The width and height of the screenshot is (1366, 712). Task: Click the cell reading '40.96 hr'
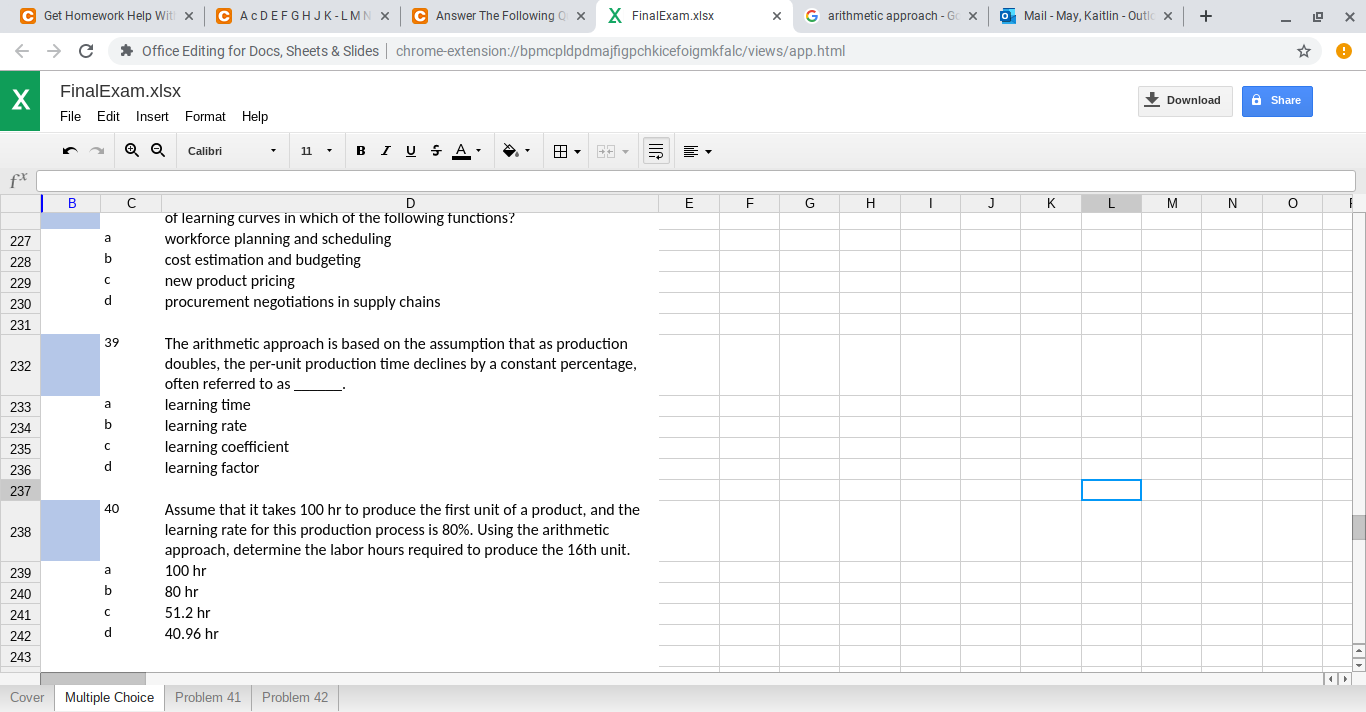point(410,634)
